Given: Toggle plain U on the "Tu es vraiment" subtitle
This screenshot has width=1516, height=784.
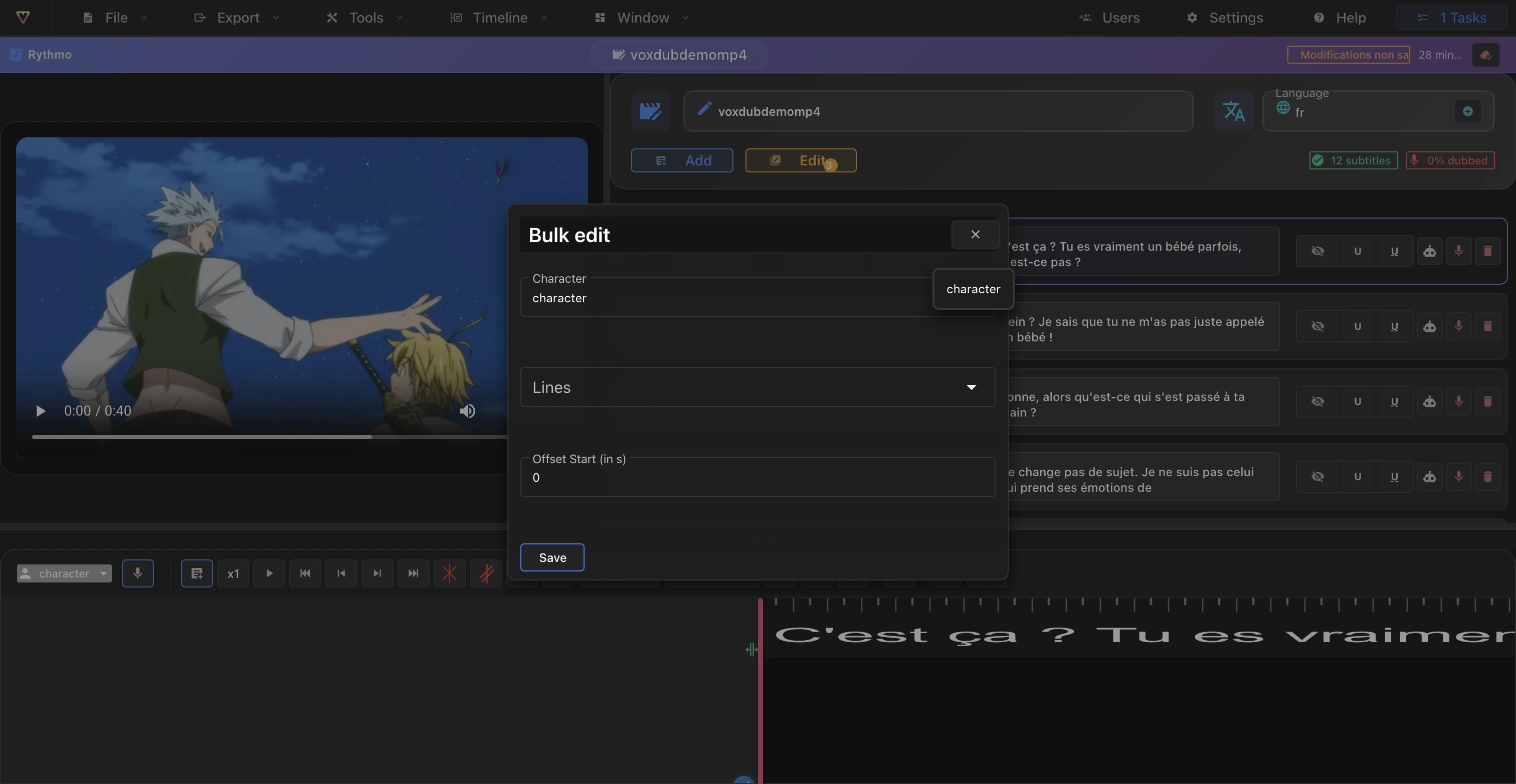Looking at the screenshot, I should (x=1357, y=251).
